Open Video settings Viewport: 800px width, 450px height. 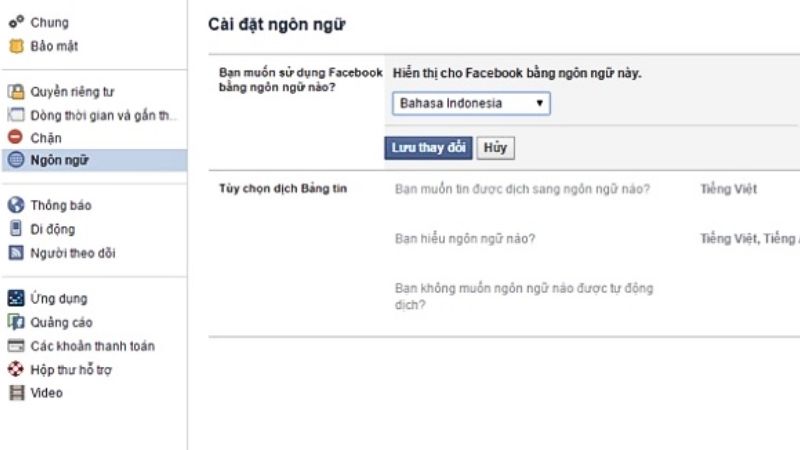46,393
